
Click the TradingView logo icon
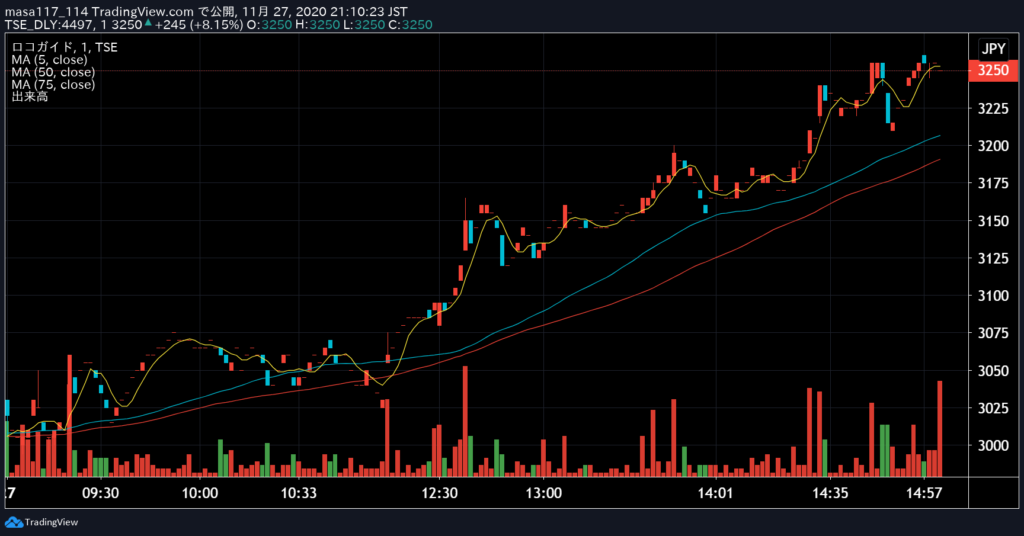point(14,522)
